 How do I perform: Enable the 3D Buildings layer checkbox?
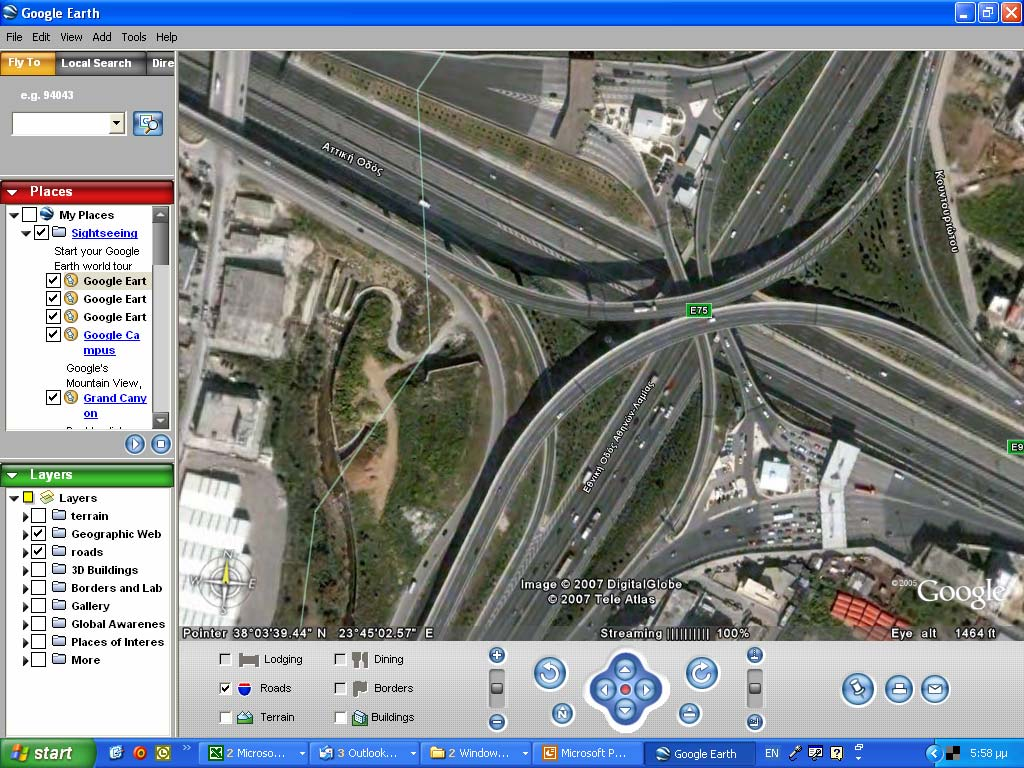tap(39, 569)
